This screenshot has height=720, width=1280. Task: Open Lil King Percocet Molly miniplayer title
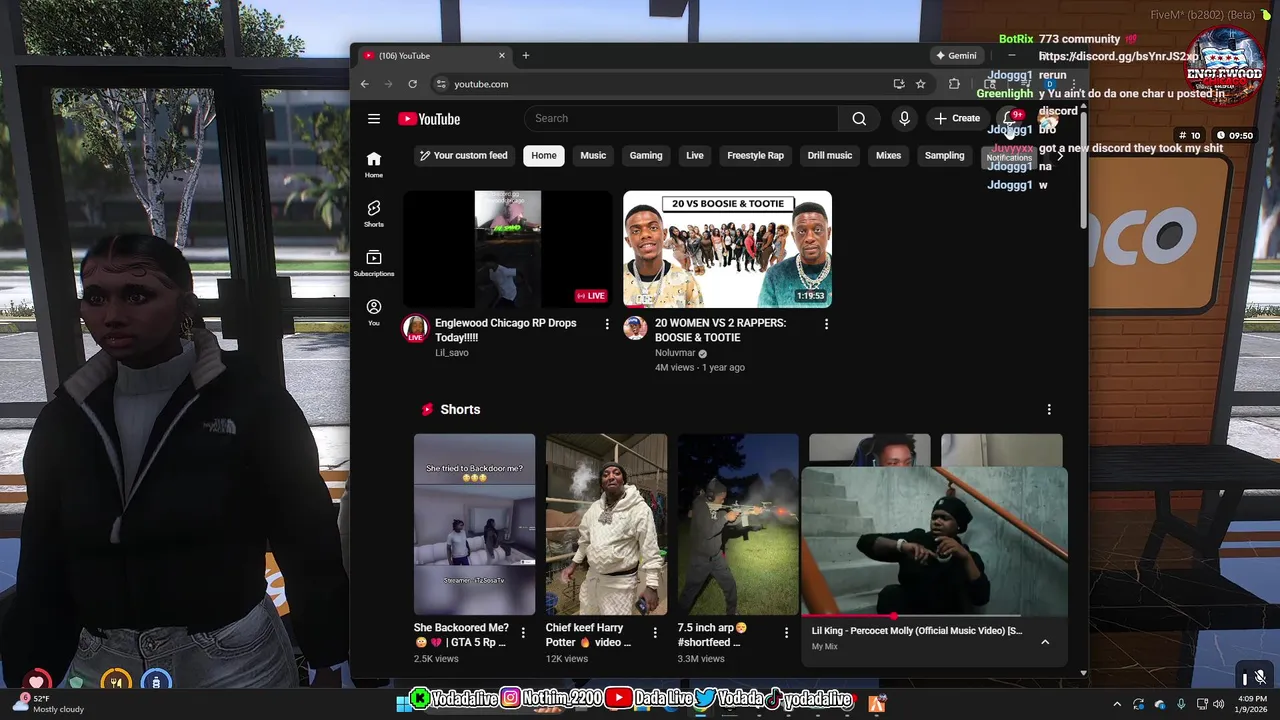tap(917, 631)
